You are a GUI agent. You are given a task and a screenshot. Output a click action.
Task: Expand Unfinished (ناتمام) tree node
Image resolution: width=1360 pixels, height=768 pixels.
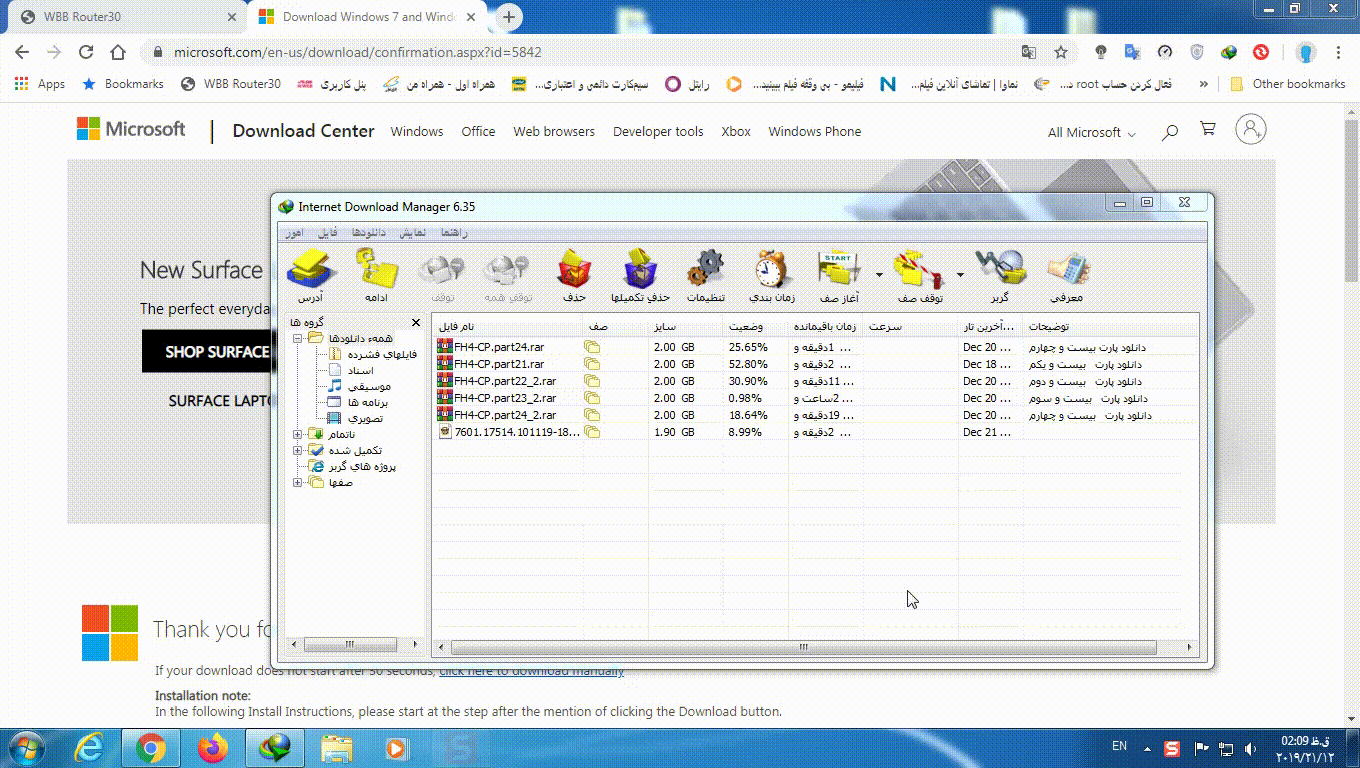[297, 434]
